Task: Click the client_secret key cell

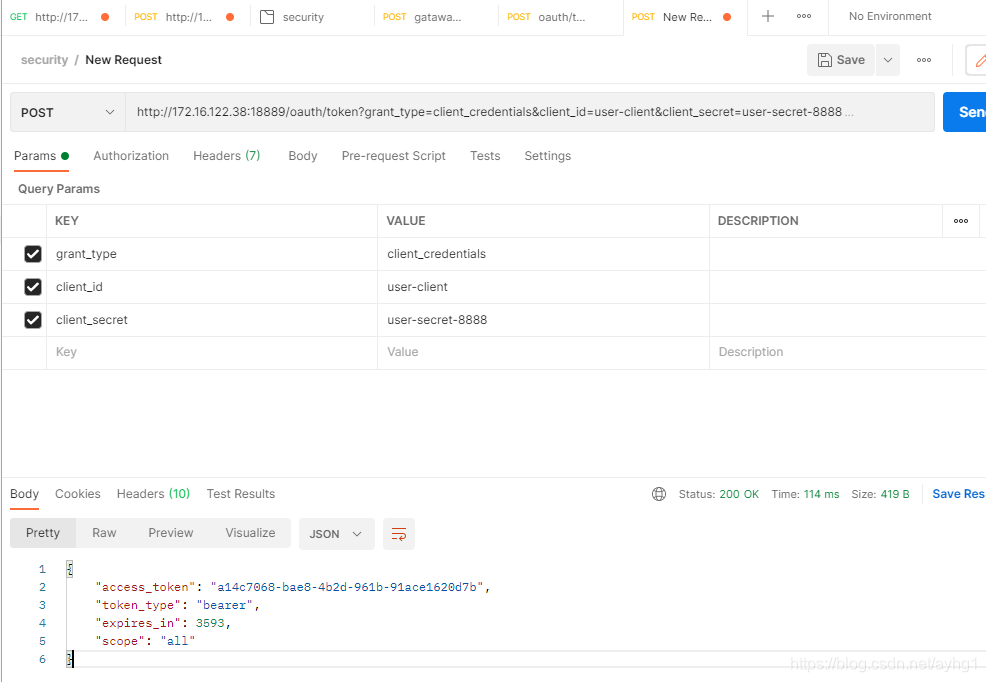Action: pyautogui.click(x=212, y=320)
